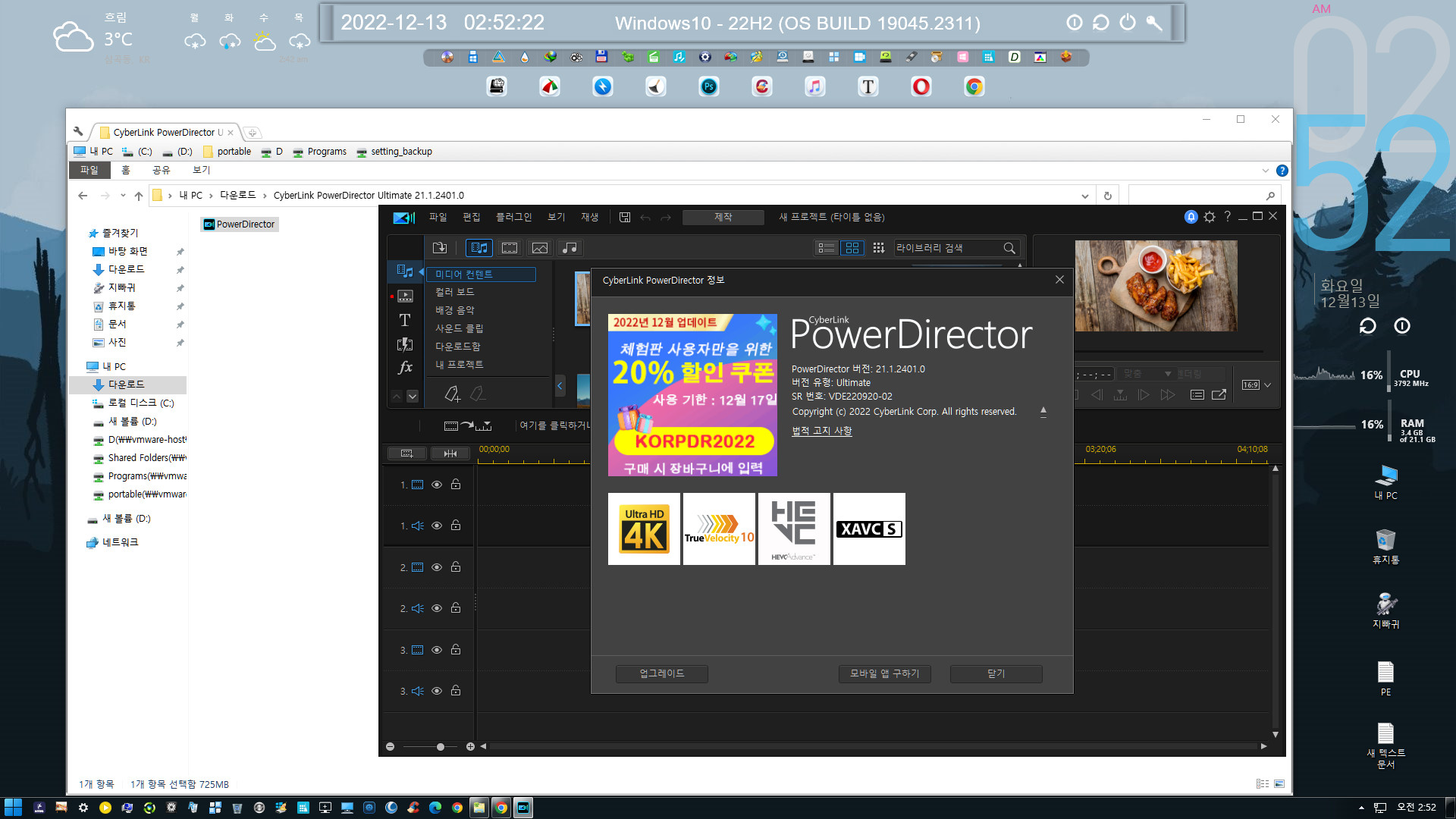
Task: Select 컬러 보드 in media list
Action: click(454, 292)
